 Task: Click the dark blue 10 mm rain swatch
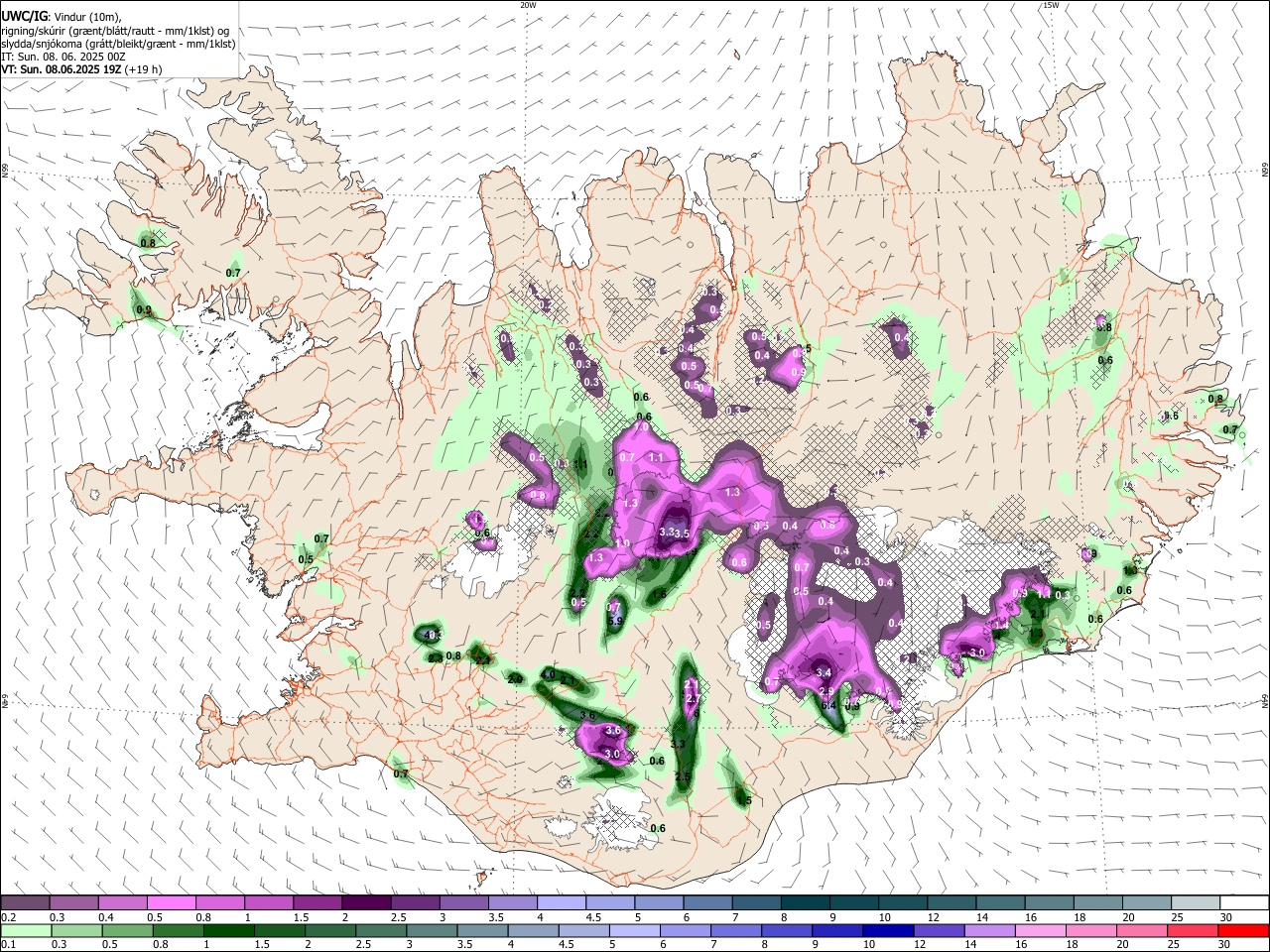click(889, 931)
